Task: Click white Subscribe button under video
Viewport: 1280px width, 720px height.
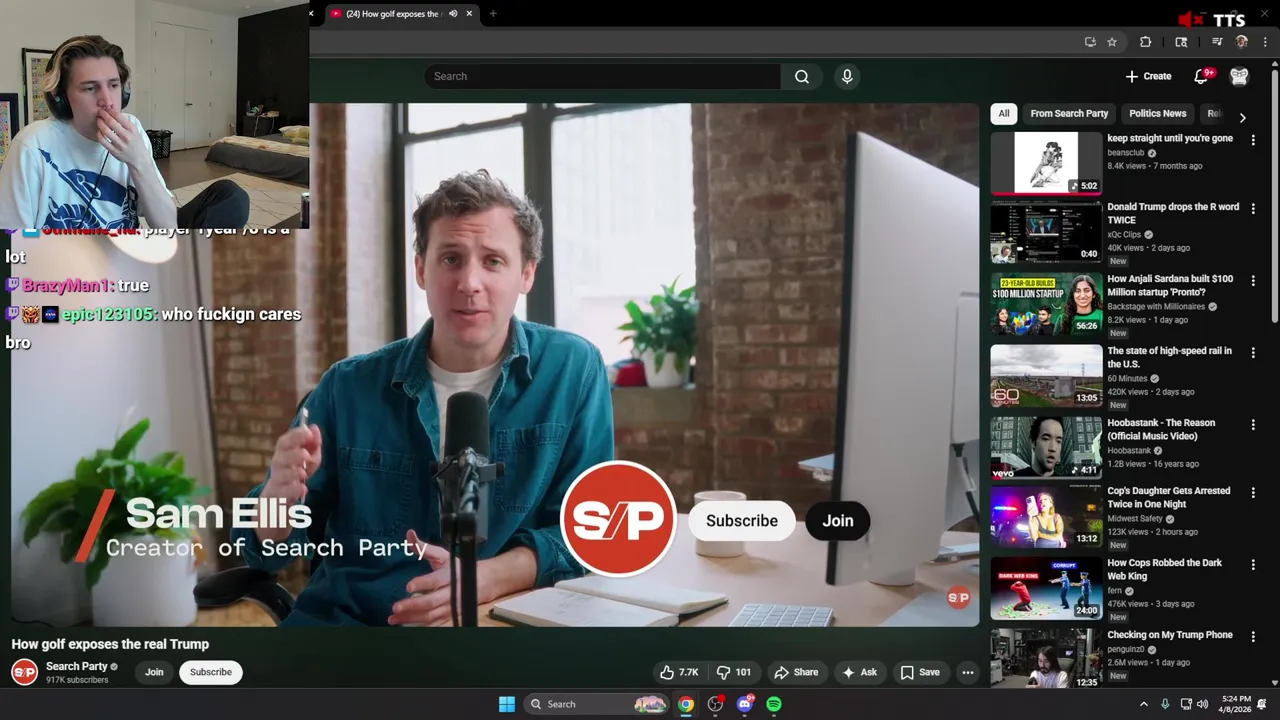Action: 211,672
